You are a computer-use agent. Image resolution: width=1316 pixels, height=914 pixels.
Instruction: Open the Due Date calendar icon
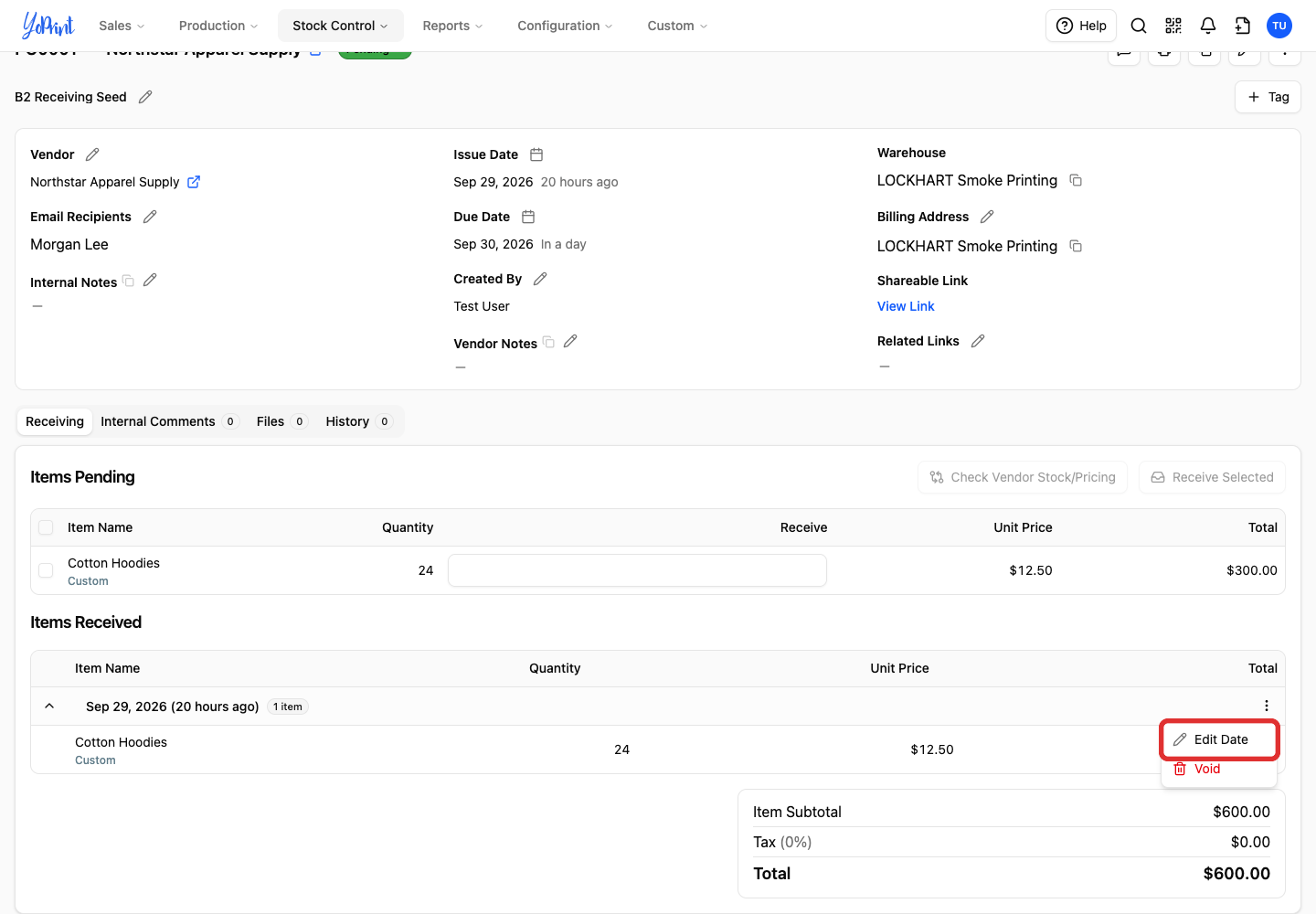pos(528,217)
